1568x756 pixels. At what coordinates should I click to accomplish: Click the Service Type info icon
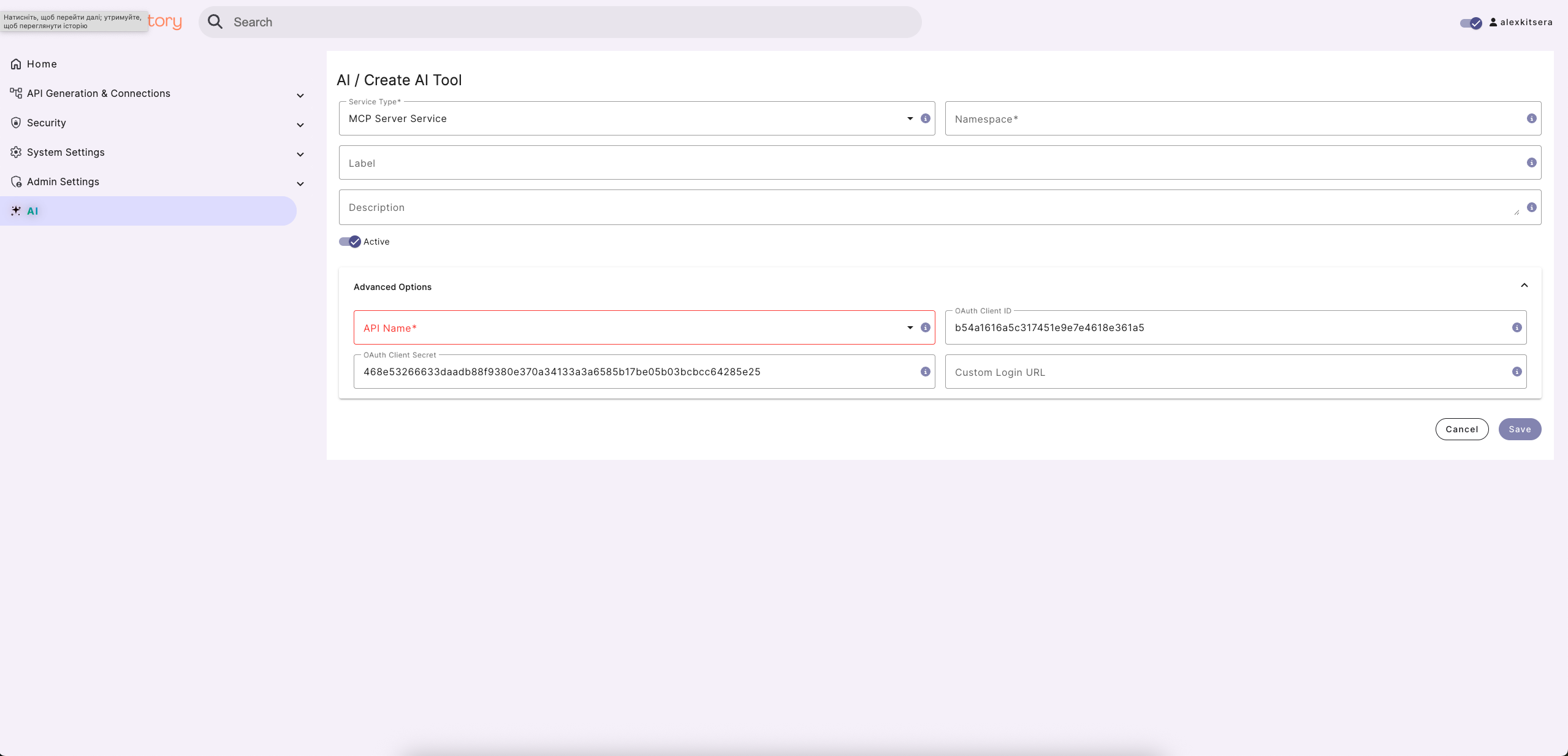pos(926,118)
